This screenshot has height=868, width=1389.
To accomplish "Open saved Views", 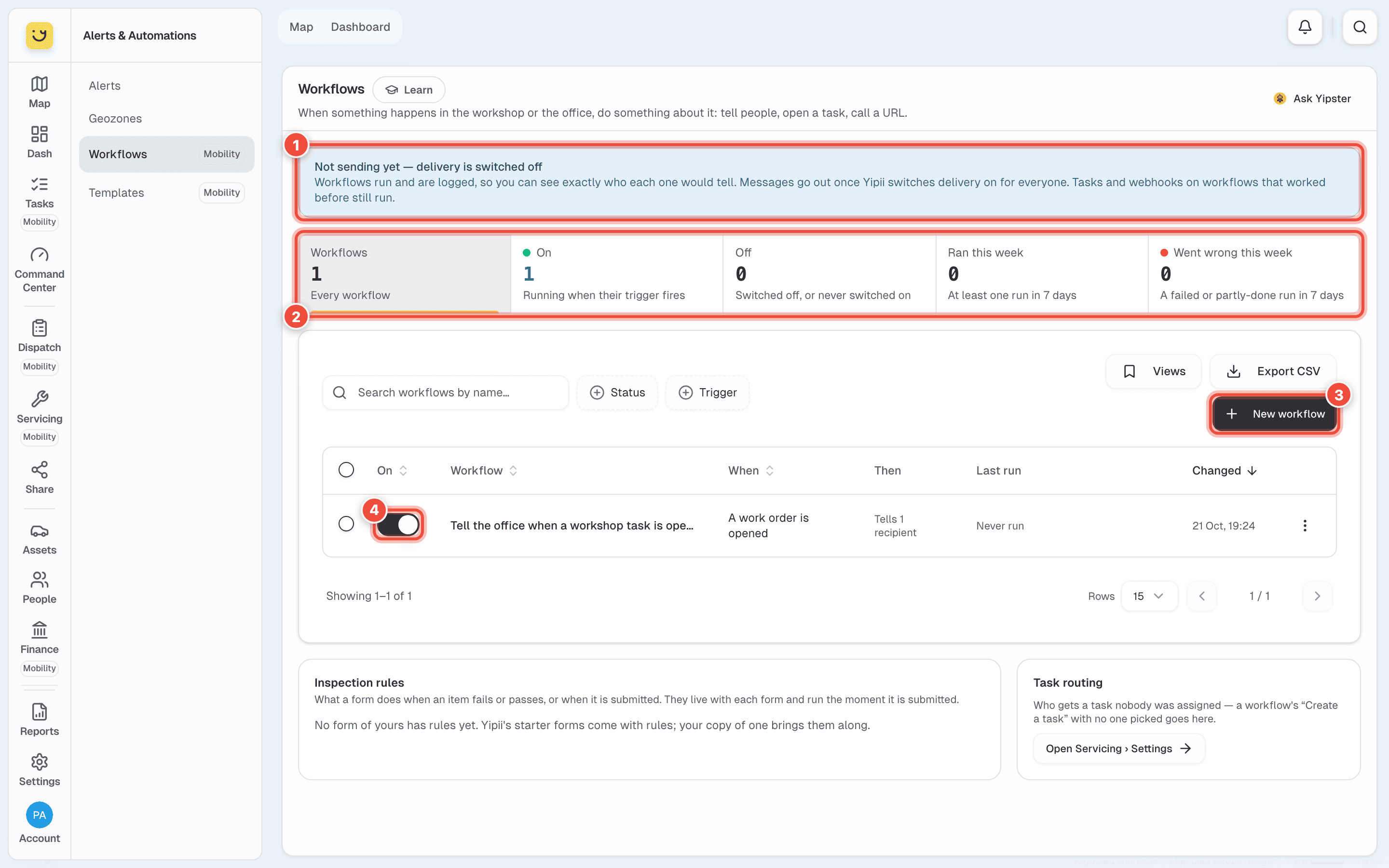I will click(1153, 371).
